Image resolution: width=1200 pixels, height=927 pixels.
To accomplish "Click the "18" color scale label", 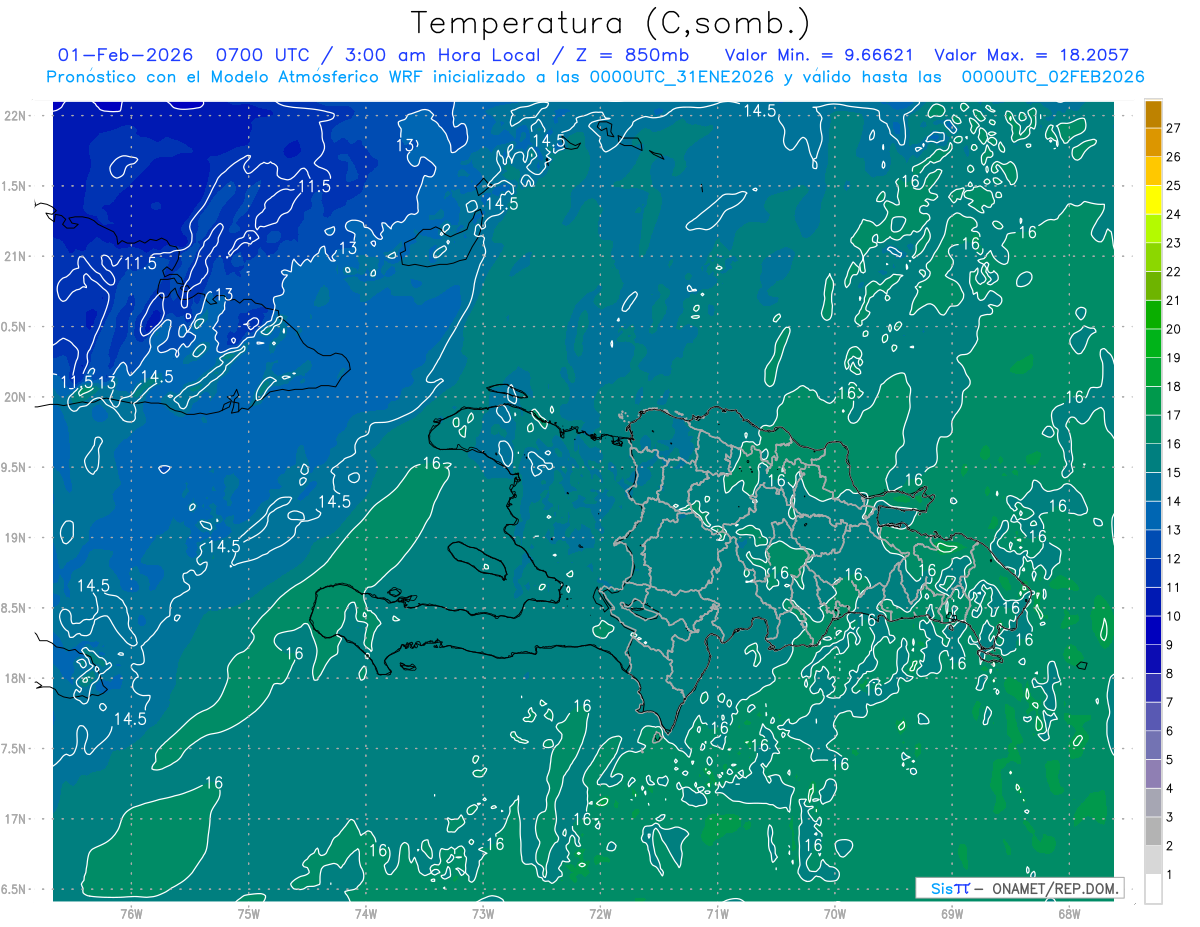I will click(1173, 386).
